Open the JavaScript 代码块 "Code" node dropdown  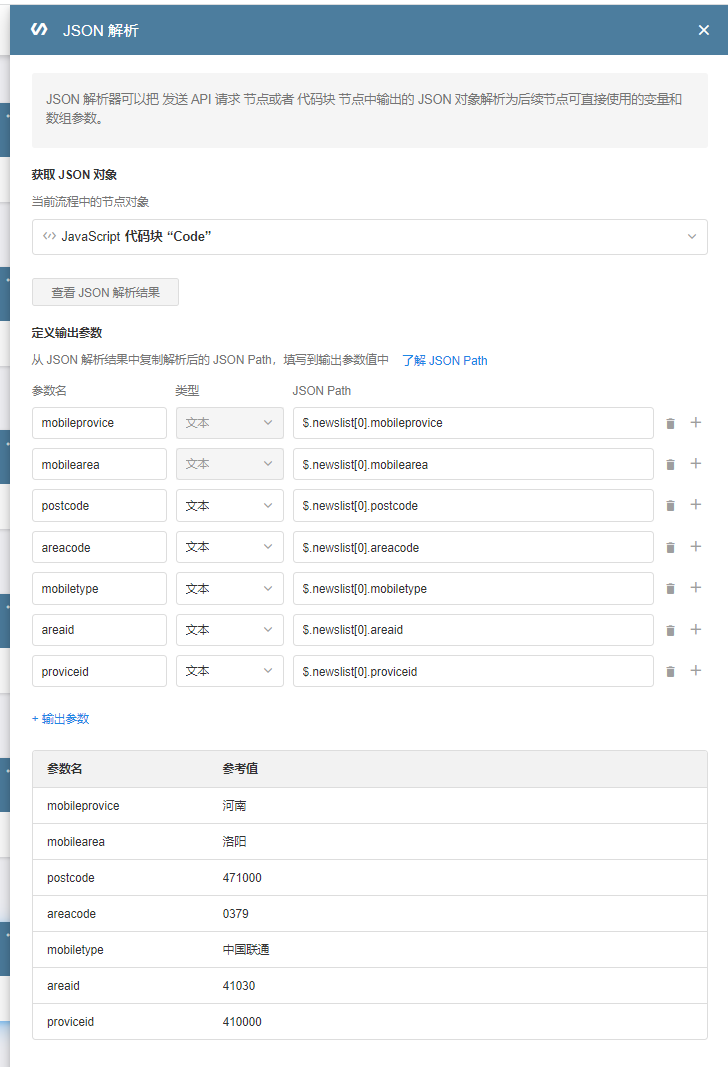click(369, 237)
